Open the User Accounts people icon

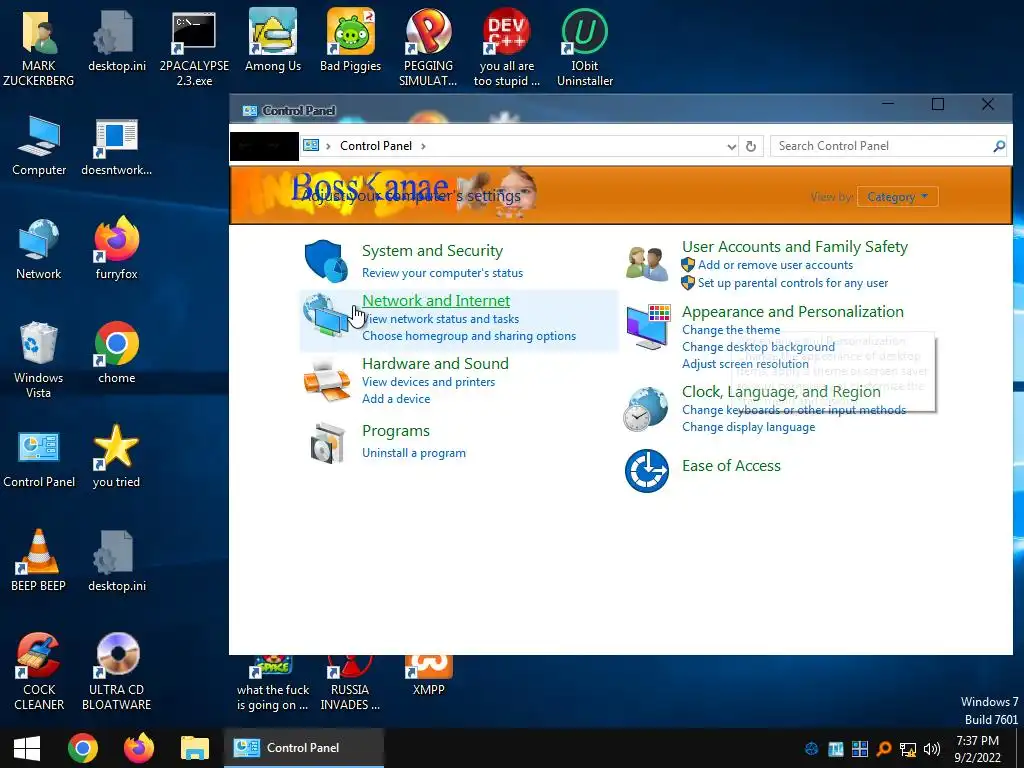click(x=647, y=263)
